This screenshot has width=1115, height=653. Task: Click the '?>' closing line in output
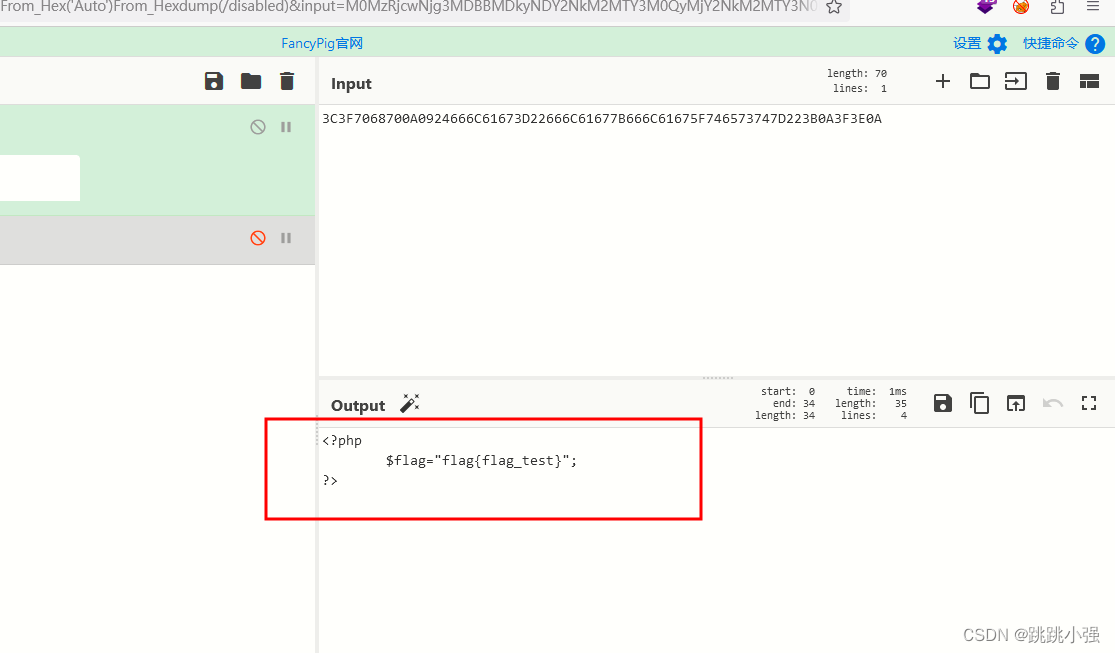(330, 481)
